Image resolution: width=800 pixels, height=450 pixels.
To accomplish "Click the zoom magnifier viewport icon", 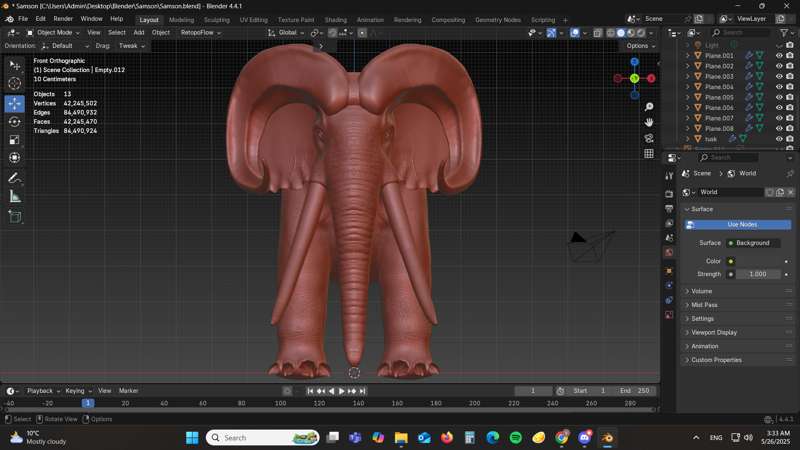I will pos(649,107).
